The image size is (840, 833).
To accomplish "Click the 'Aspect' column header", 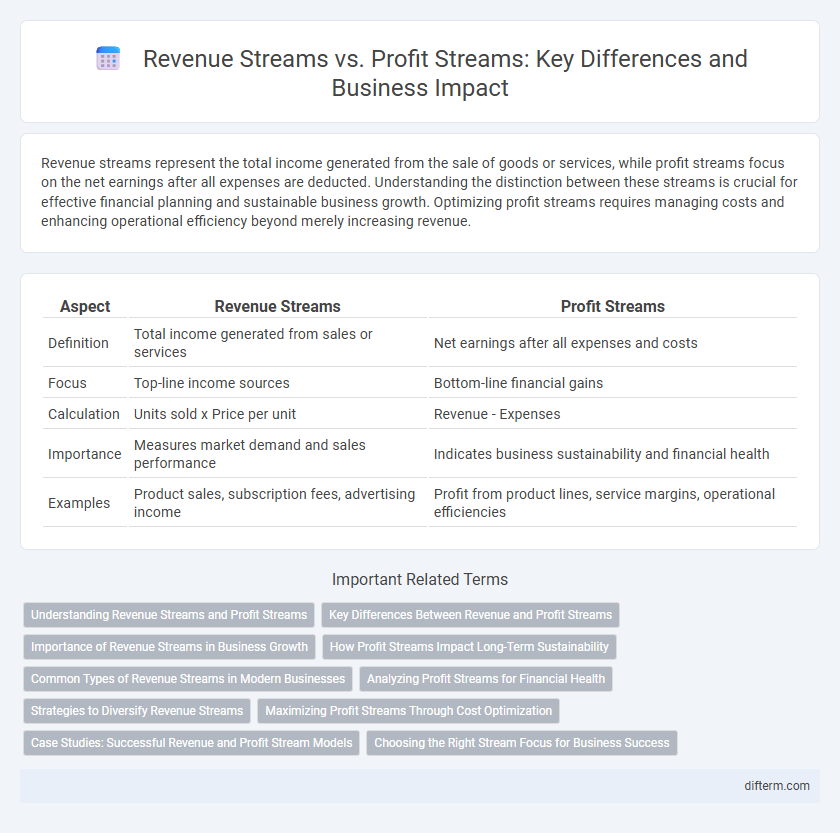I will (x=85, y=306).
